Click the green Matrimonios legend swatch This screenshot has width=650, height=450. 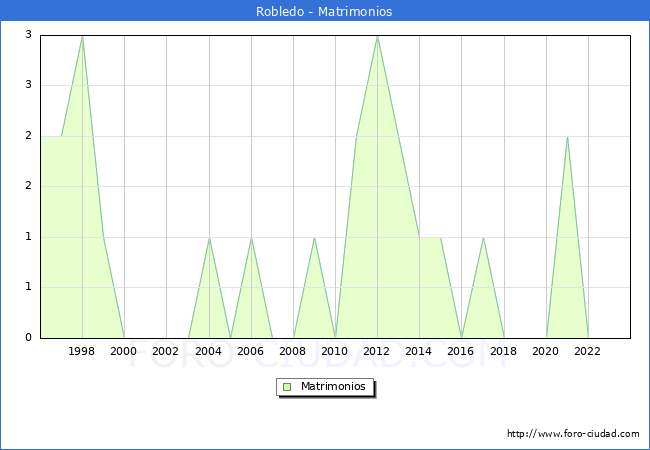click(x=286, y=386)
